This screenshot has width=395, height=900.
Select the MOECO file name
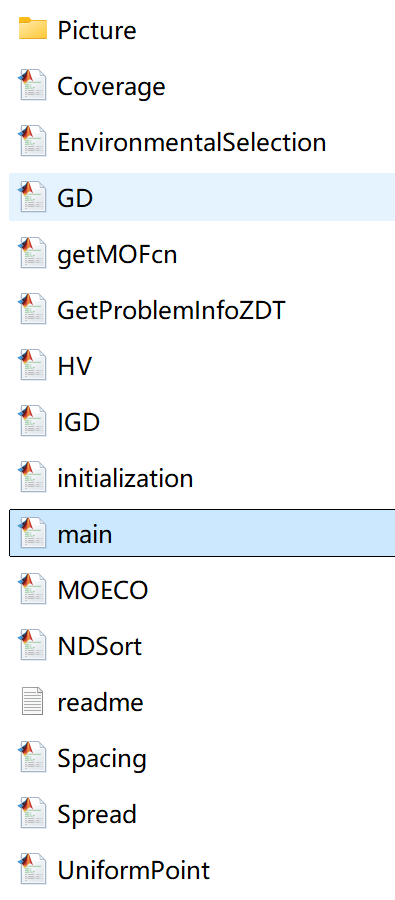click(103, 590)
